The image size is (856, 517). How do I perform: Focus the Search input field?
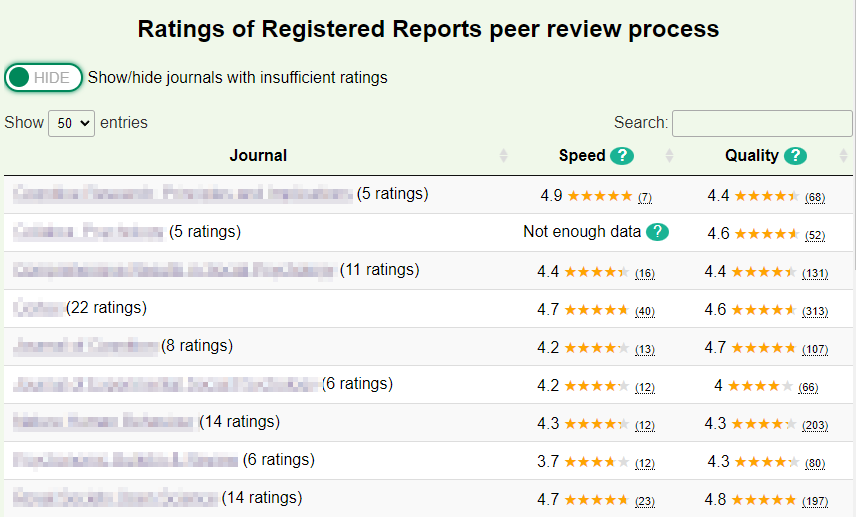pyautogui.click(x=762, y=123)
